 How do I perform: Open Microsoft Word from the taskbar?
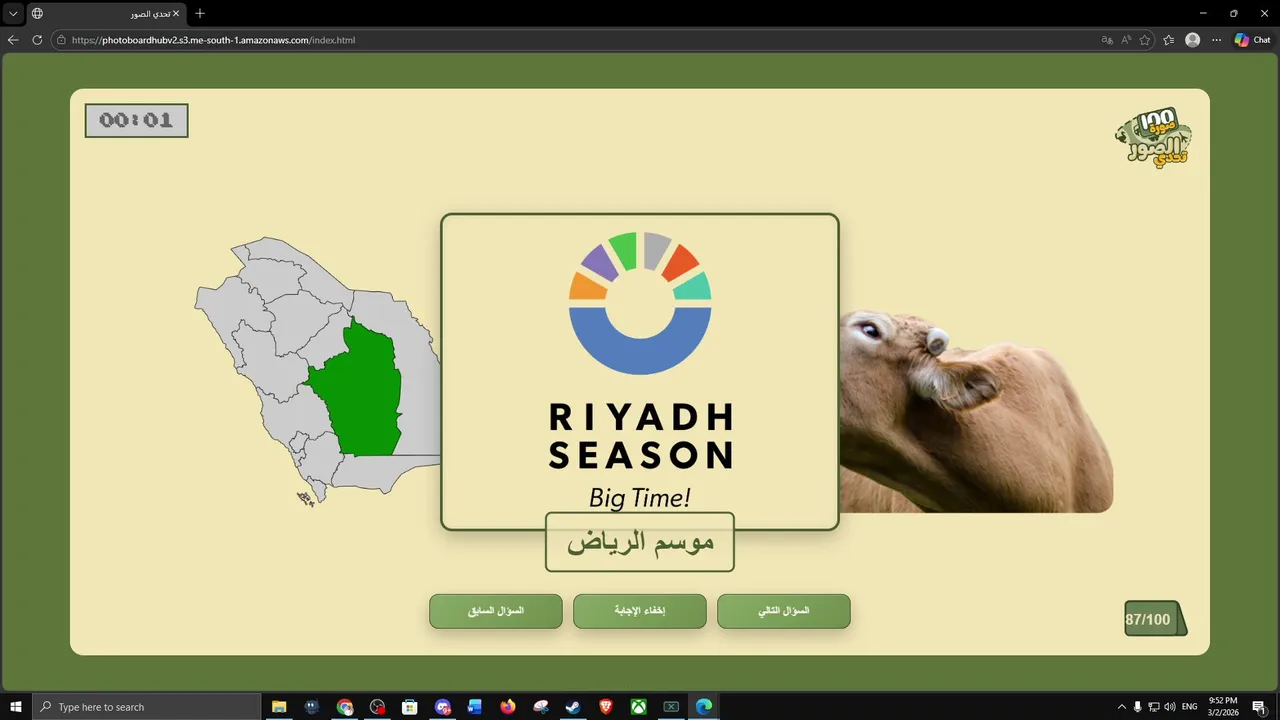pos(475,707)
